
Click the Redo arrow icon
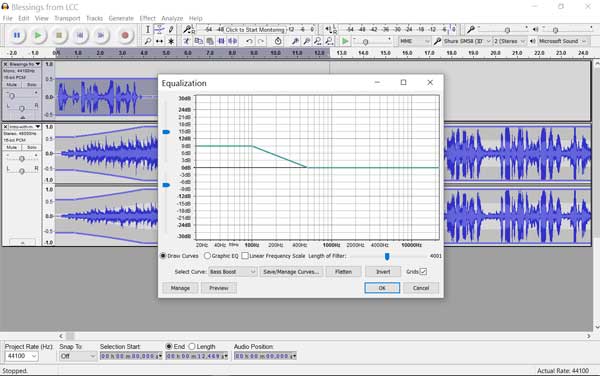pyautogui.click(x=261, y=41)
